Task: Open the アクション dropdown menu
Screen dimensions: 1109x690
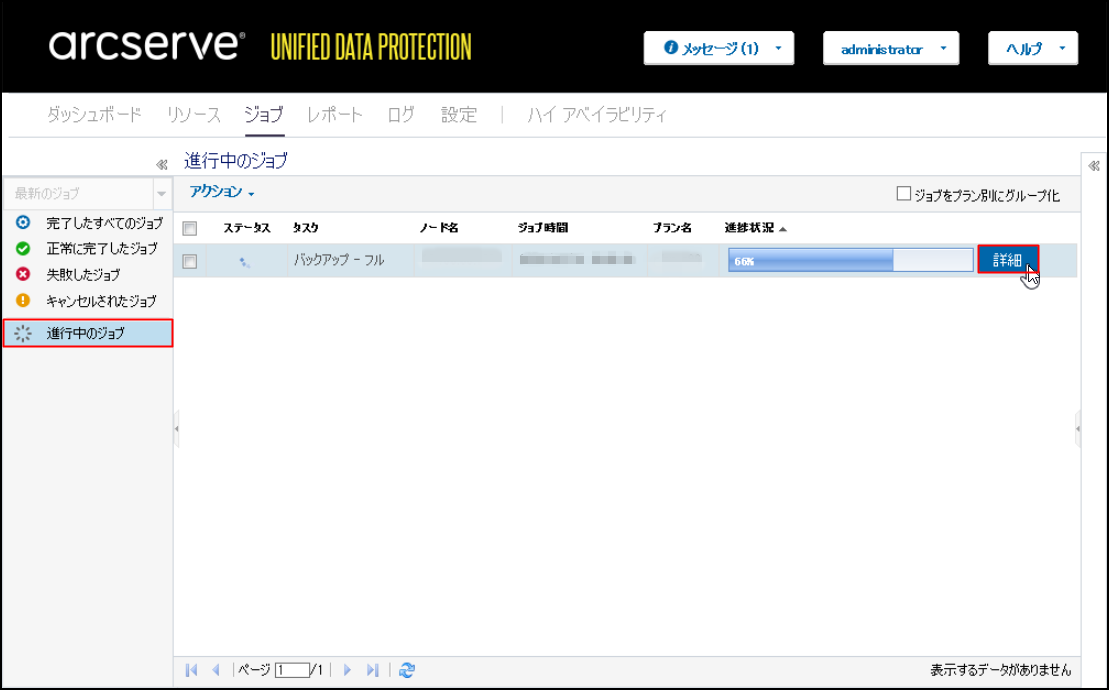Action: [222, 192]
